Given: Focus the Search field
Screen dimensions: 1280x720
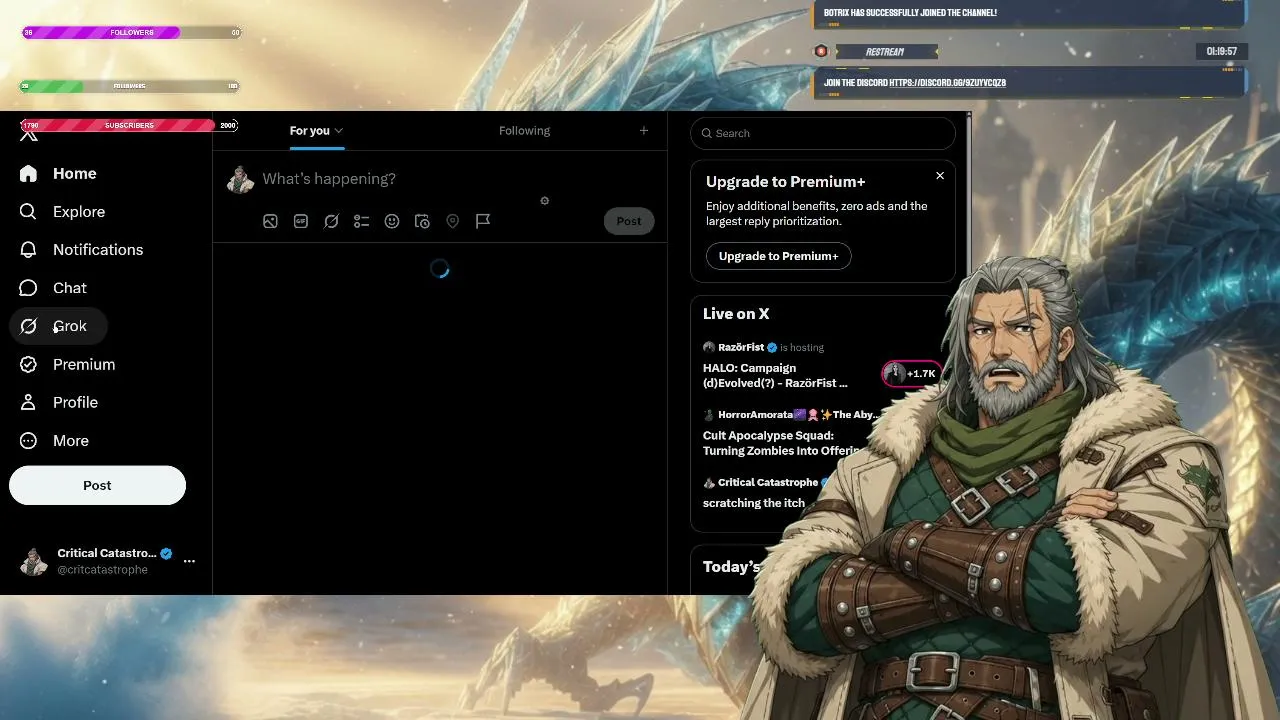Looking at the screenshot, I should pos(823,133).
